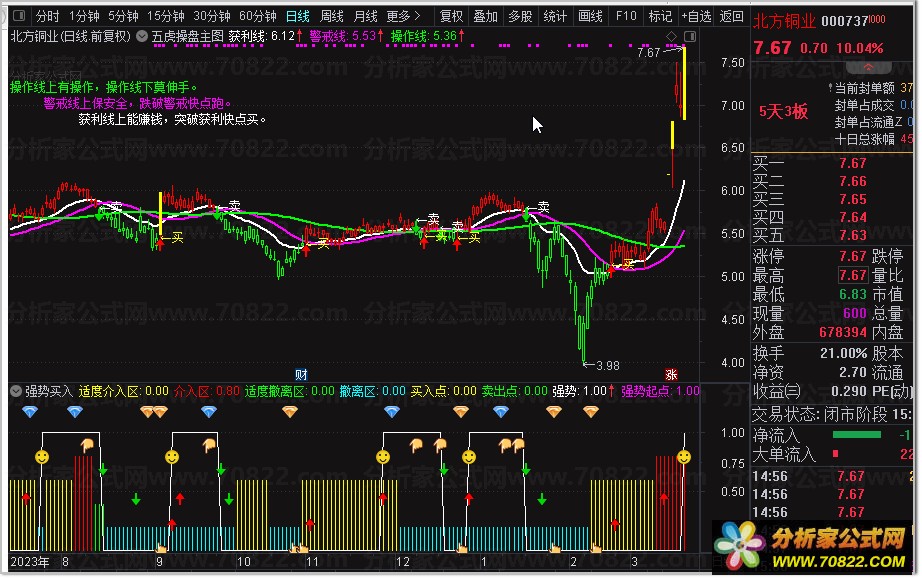Activate the 画线 drawing tool
The width and height of the screenshot is (922, 578).
[x=590, y=16]
